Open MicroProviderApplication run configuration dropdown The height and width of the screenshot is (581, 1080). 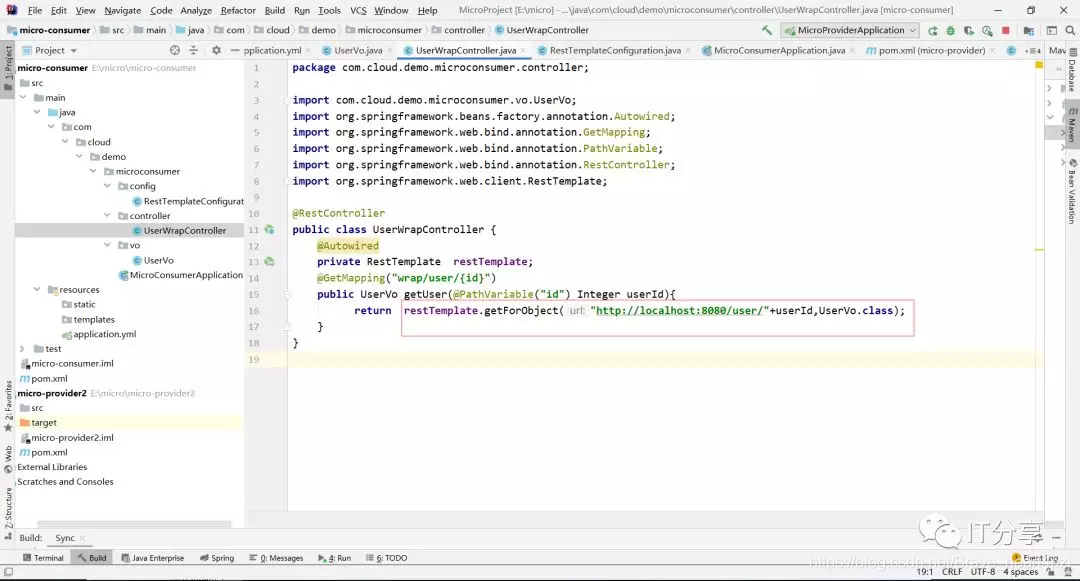850,30
